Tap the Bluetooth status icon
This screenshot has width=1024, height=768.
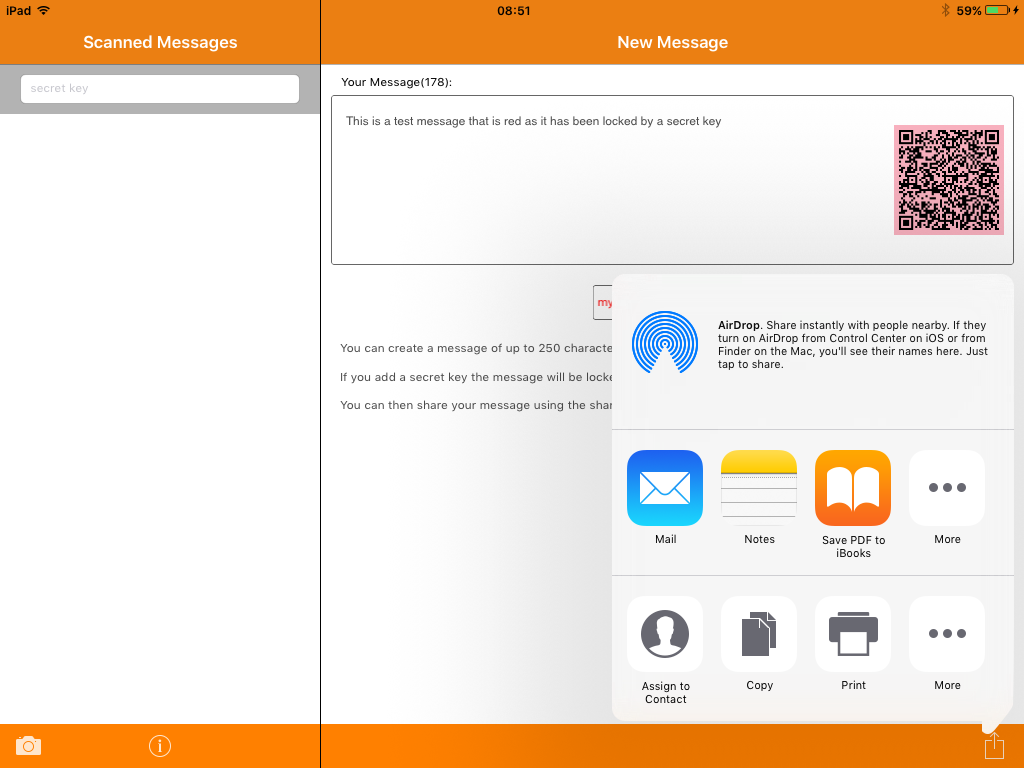pos(945,10)
